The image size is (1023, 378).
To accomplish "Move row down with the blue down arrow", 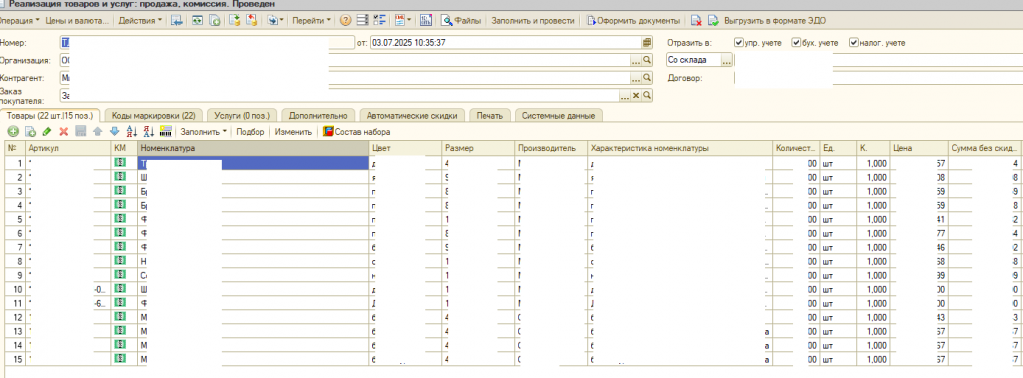I will click(114, 132).
